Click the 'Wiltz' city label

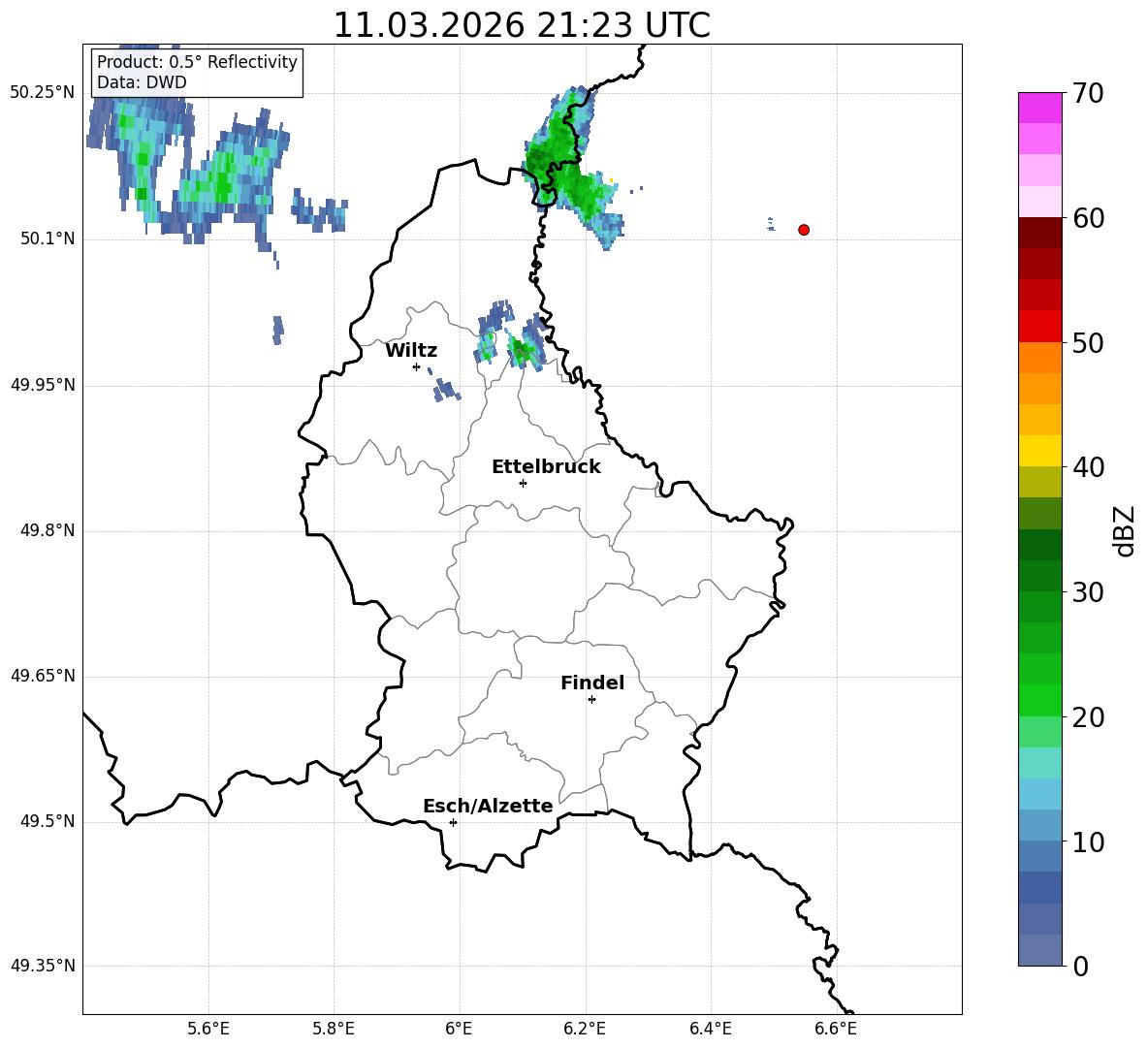(411, 351)
